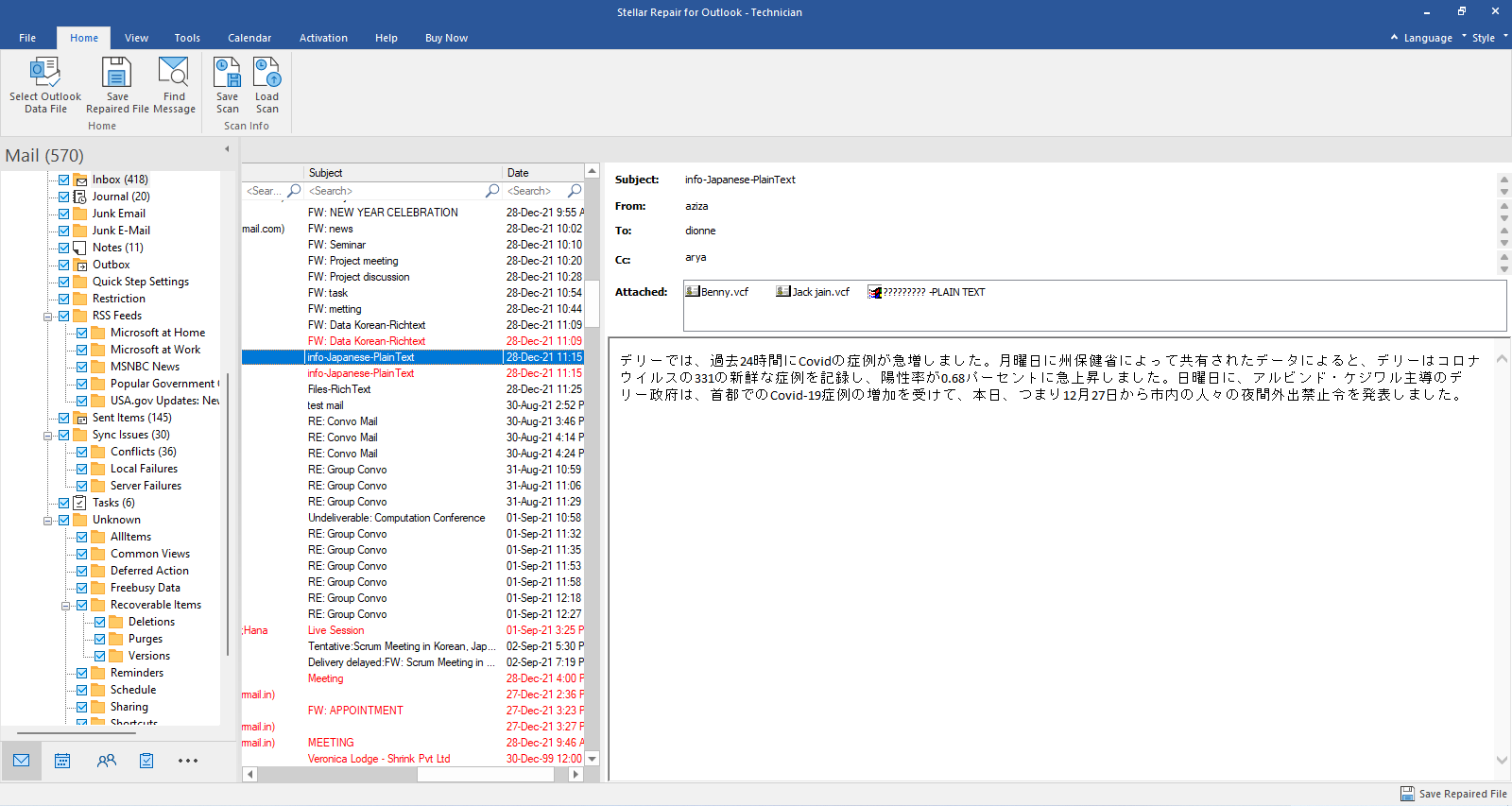Select the Notes folder
Image resolution: width=1512 pixels, height=806 pixels.
117,248
